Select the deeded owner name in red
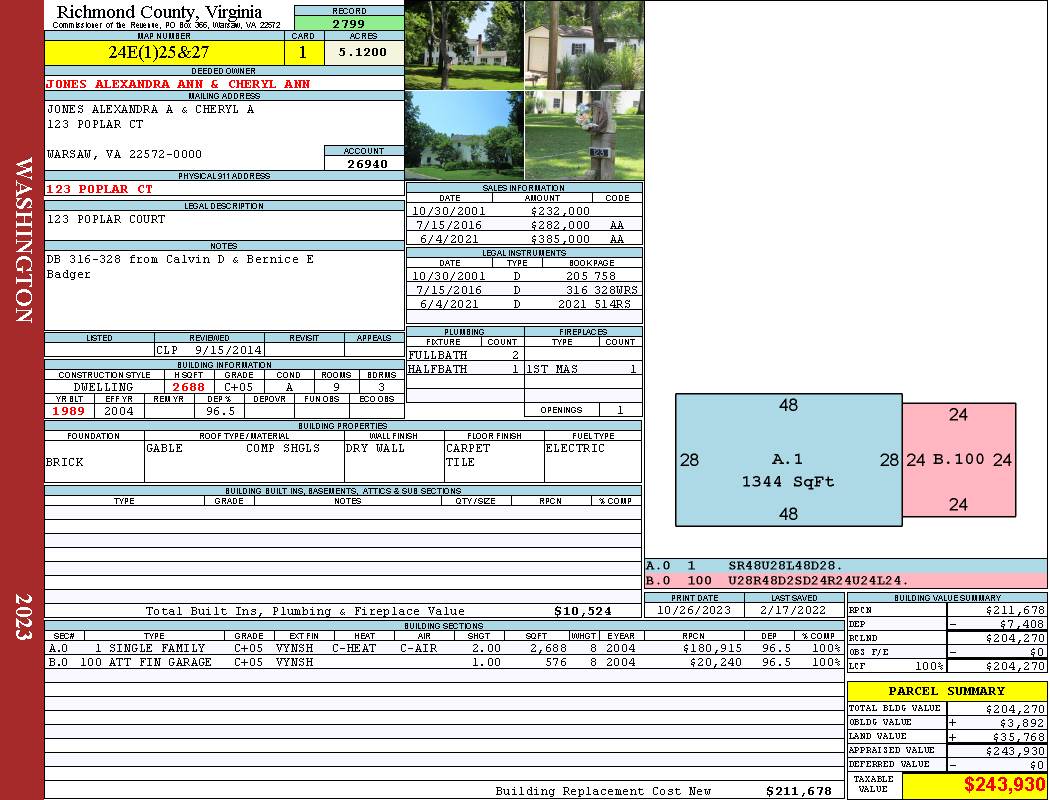This screenshot has height=800, width=1050. [178, 84]
